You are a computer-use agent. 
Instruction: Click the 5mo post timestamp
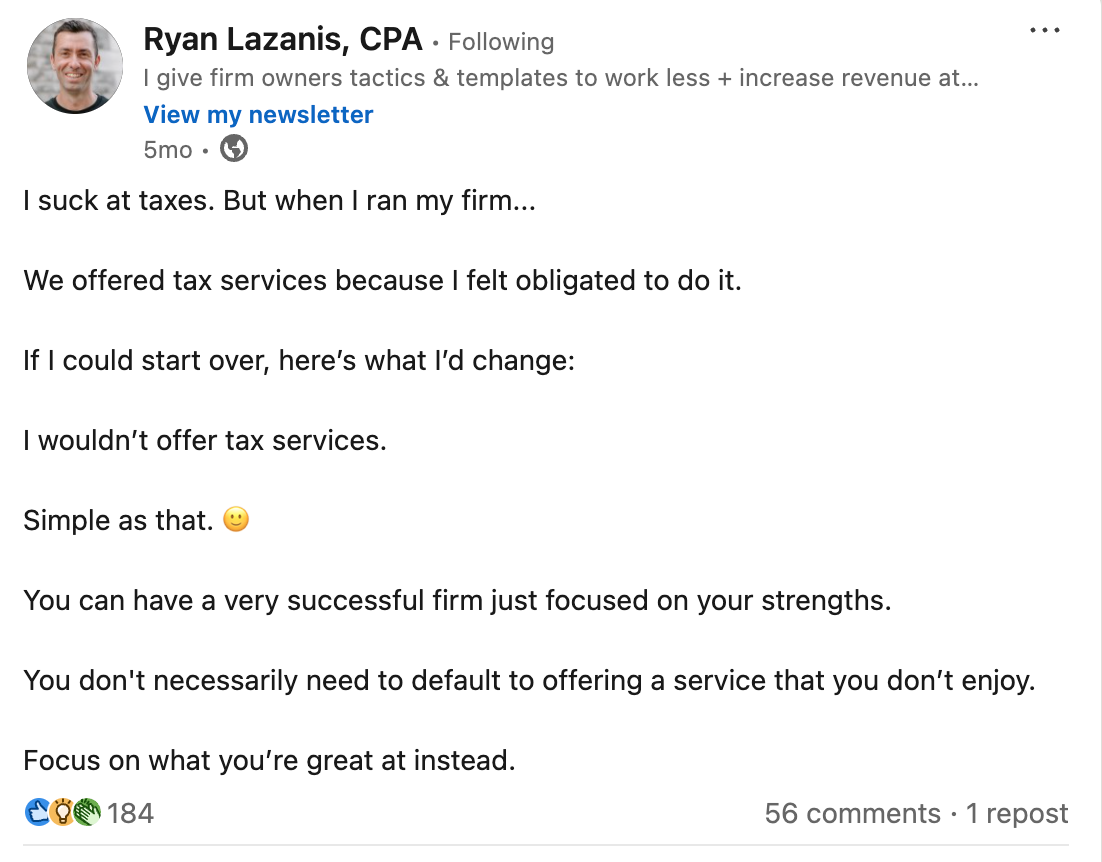pyautogui.click(x=166, y=148)
